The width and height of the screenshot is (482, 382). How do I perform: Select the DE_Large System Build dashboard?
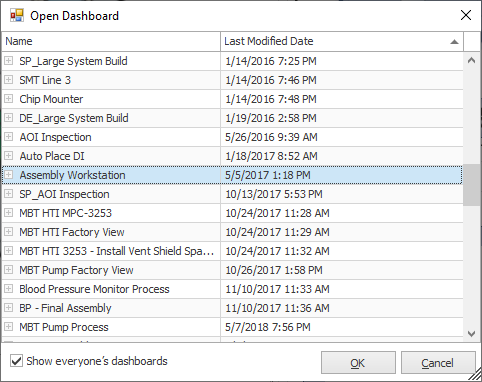point(74,118)
